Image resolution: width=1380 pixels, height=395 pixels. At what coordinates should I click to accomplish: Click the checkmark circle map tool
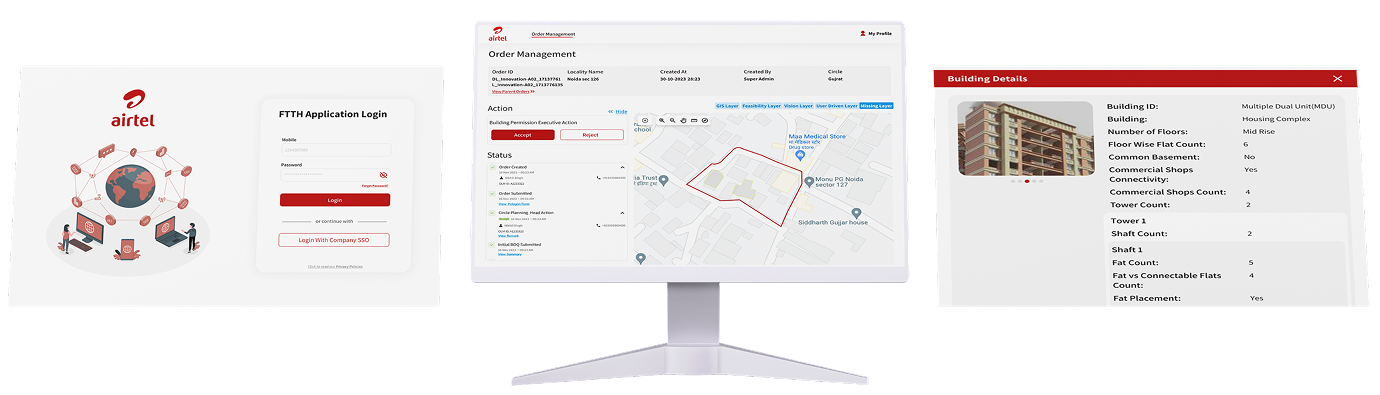(x=705, y=120)
